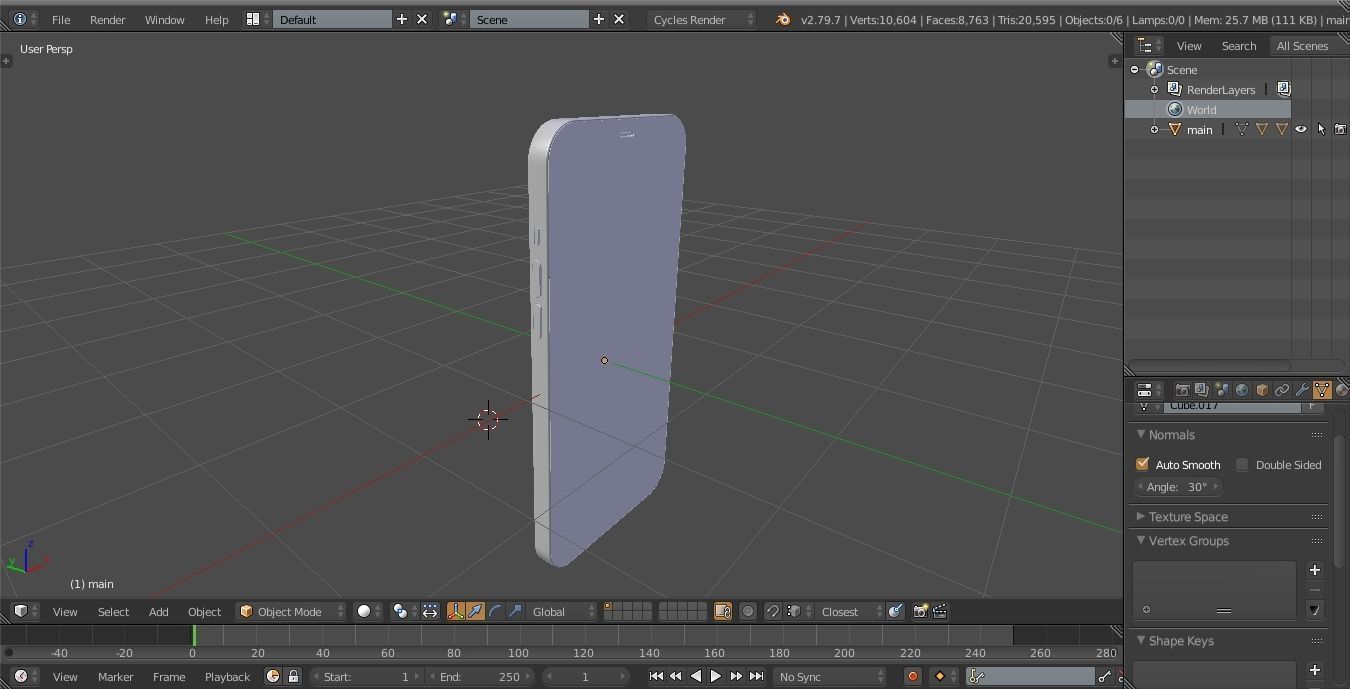Jump to the timeline start frame
The width and height of the screenshot is (1350, 689).
[656, 677]
